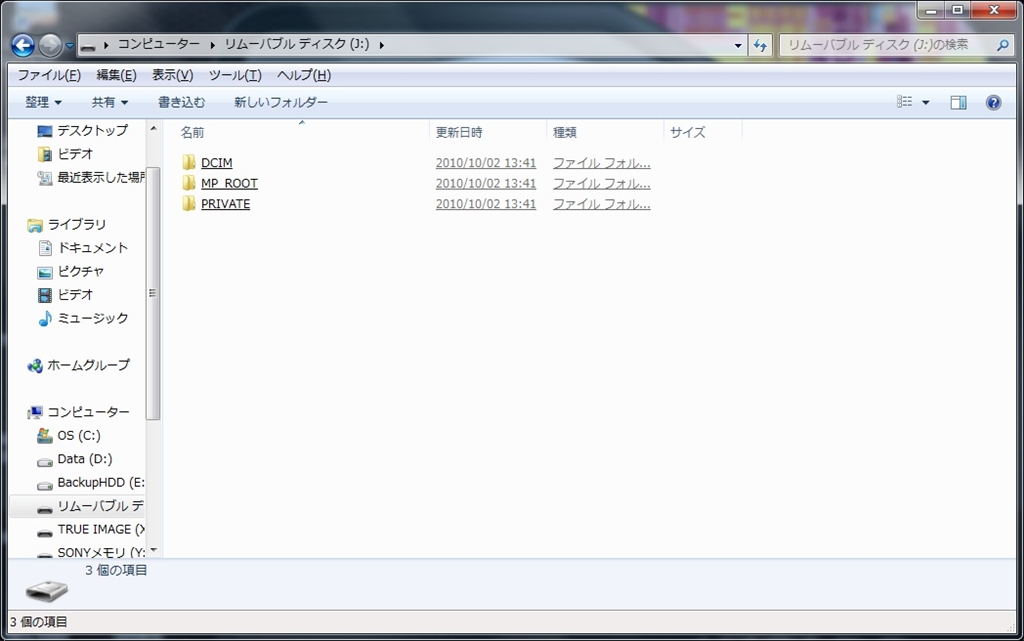Select the DCIM folder icon
1024x641 pixels.
pos(189,162)
